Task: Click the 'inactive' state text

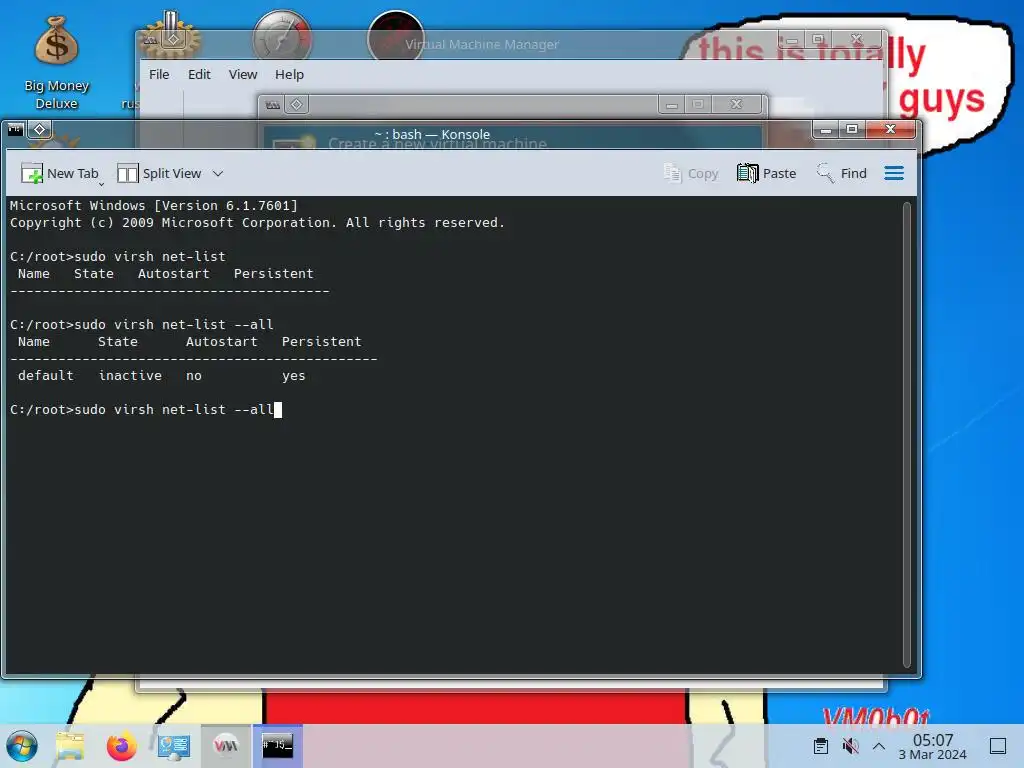Action: [130, 376]
